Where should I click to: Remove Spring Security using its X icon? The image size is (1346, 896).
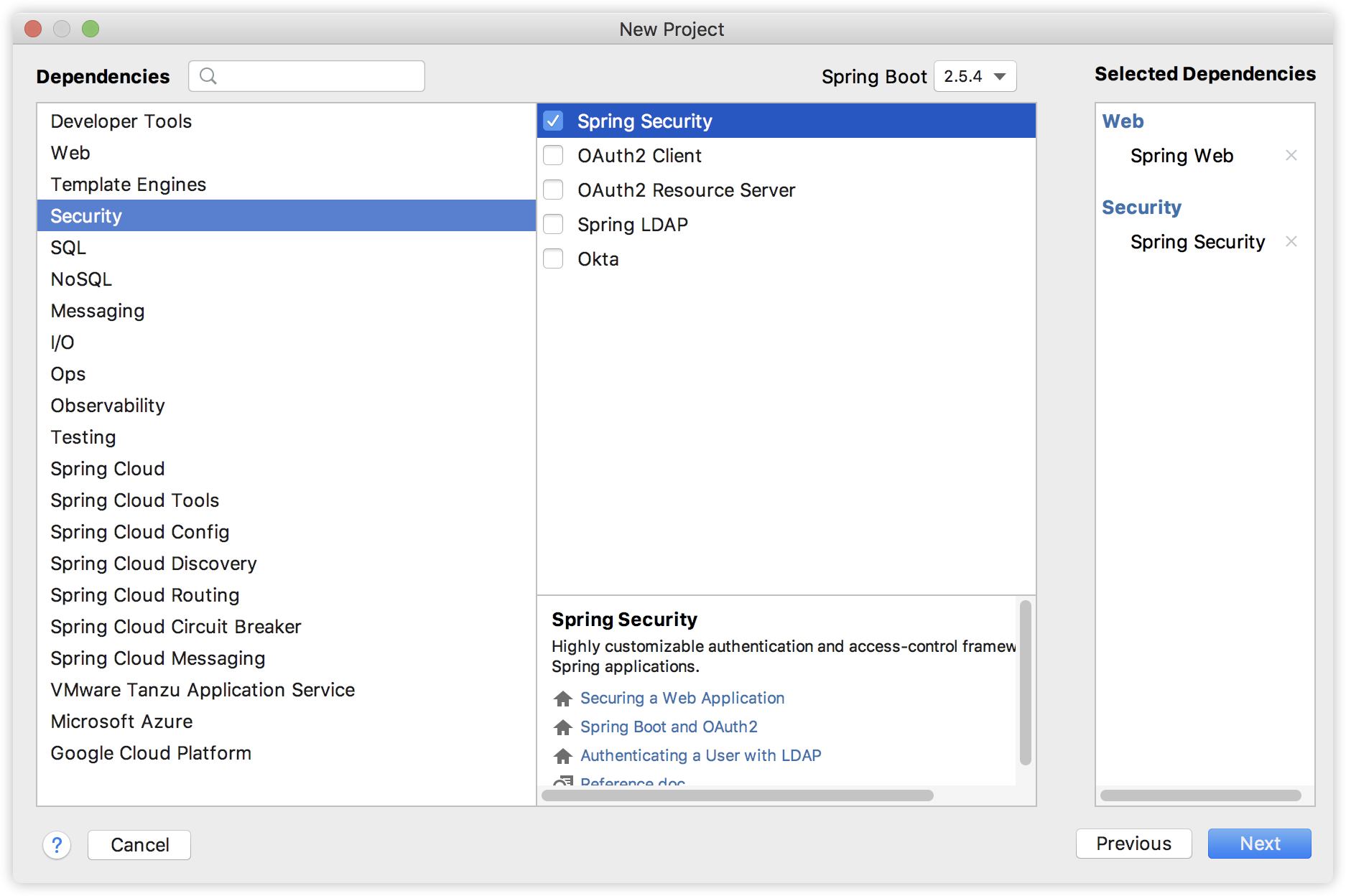[1291, 242]
